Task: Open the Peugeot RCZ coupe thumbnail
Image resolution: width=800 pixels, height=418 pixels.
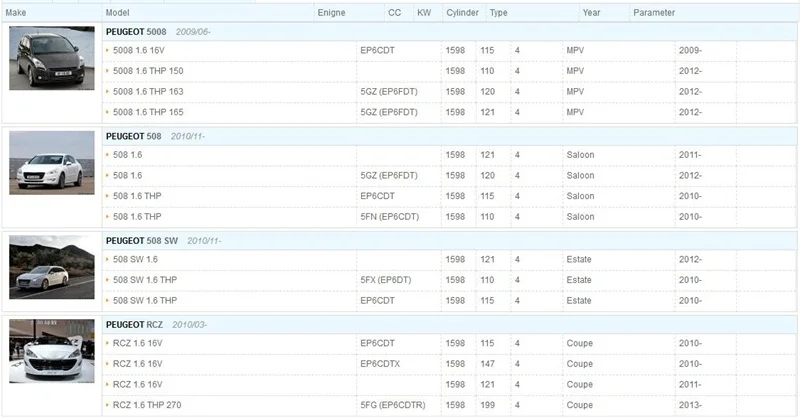Action: point(52,351)
